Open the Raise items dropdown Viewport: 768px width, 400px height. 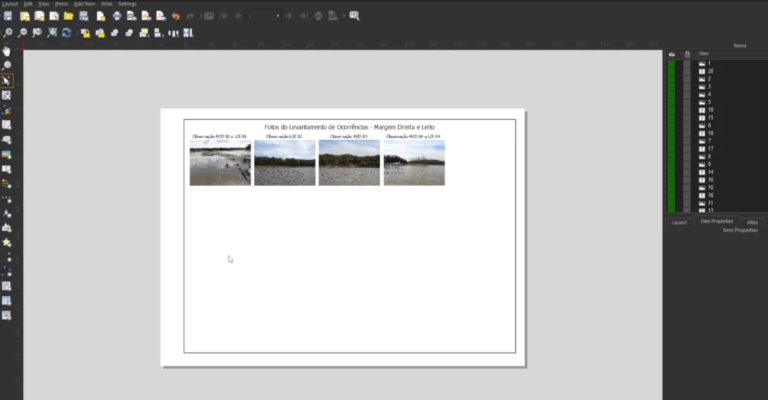click(144, 33)
